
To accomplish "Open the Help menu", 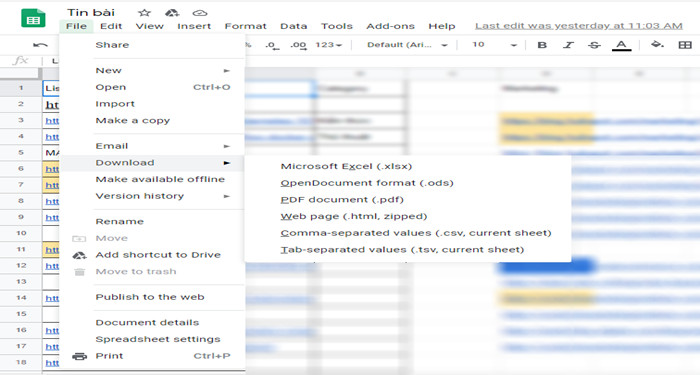I will click(442, 26).
